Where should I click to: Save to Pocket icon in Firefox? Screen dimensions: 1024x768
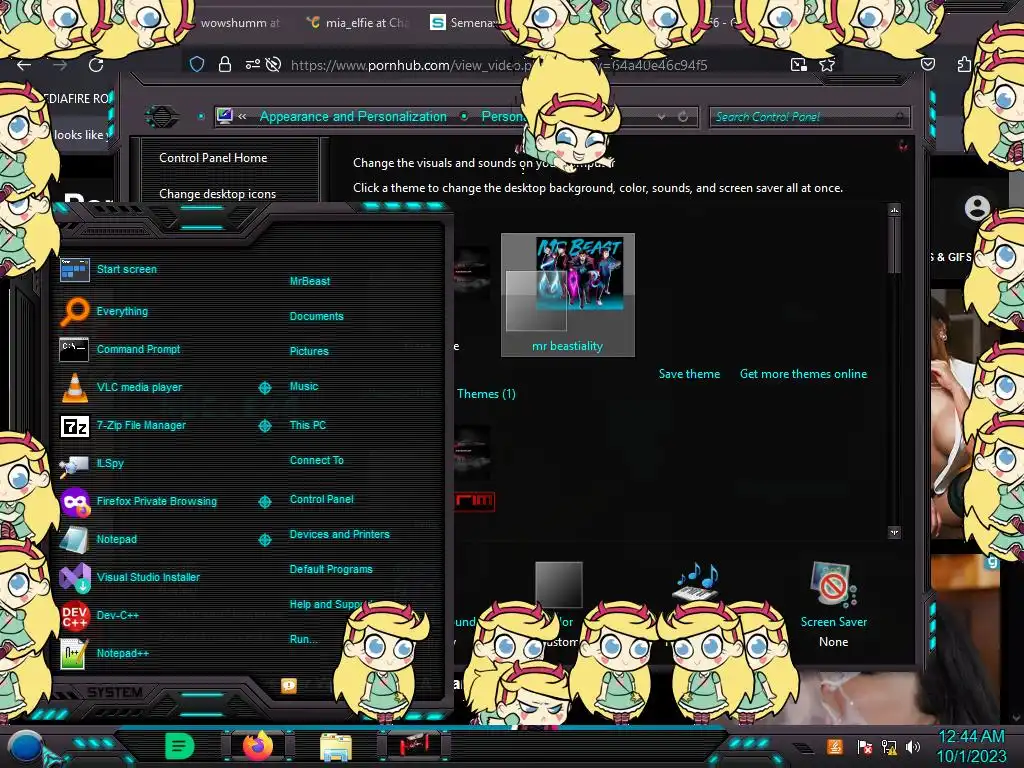[x=928, y=64]
